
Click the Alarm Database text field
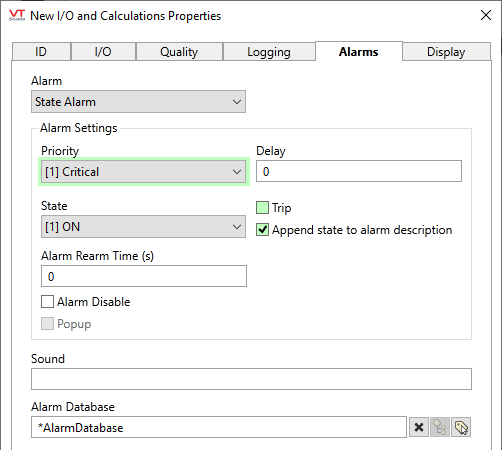(x=219, y=427)
